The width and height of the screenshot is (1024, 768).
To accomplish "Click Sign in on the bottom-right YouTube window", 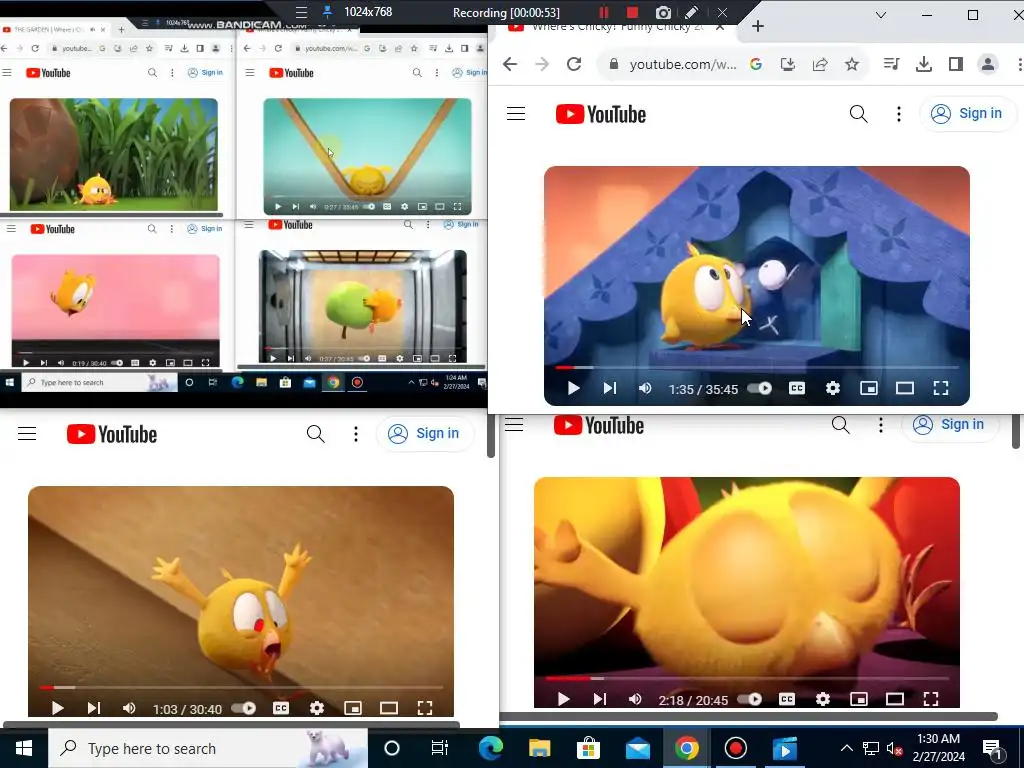I will (950, 424).
